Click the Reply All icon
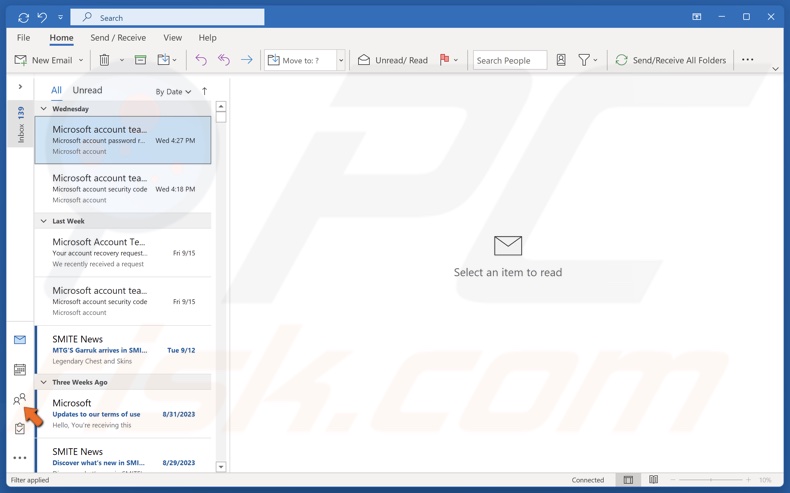 coord(224,60)
